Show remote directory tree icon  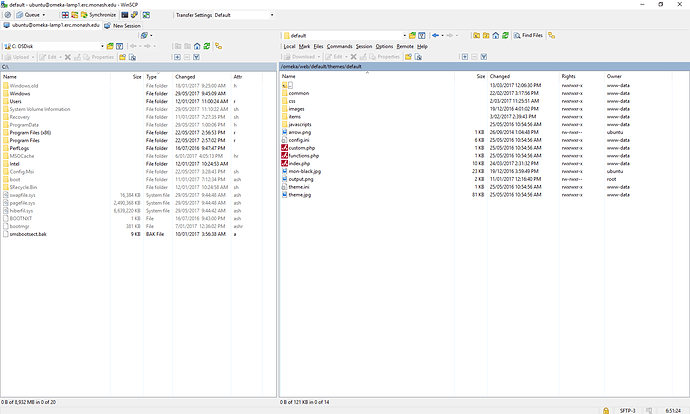click(551, 35)
